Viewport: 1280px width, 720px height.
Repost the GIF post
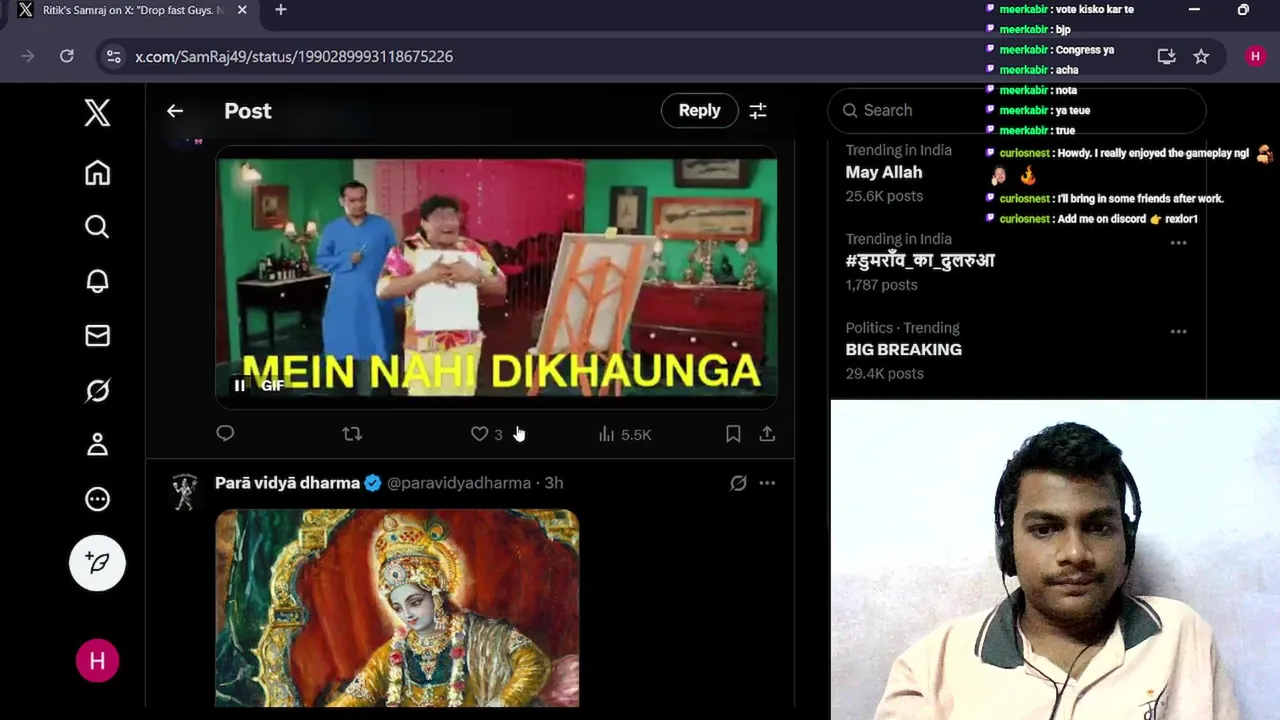[352, 433]
